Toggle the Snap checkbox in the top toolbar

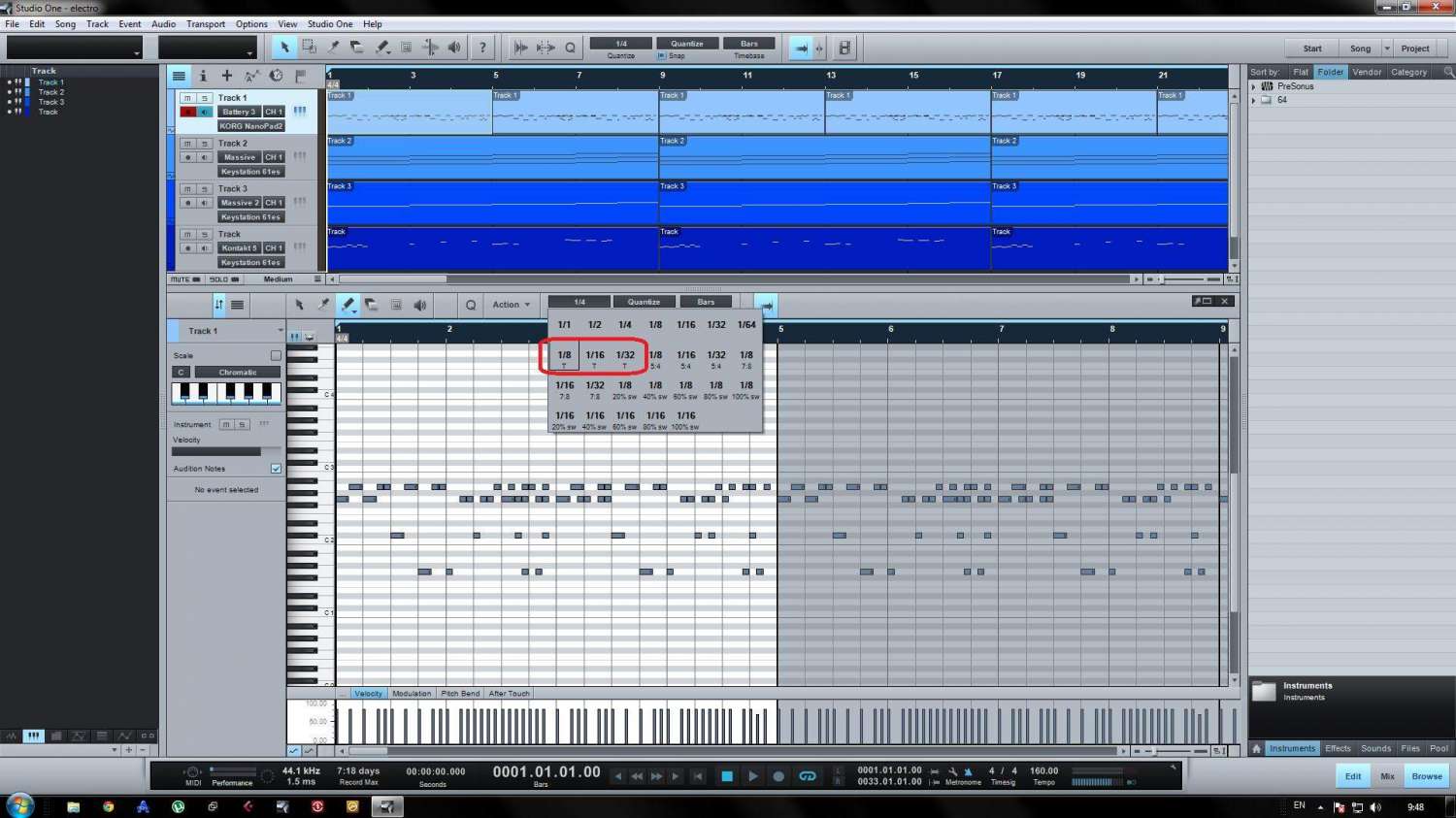click(662, 56)
